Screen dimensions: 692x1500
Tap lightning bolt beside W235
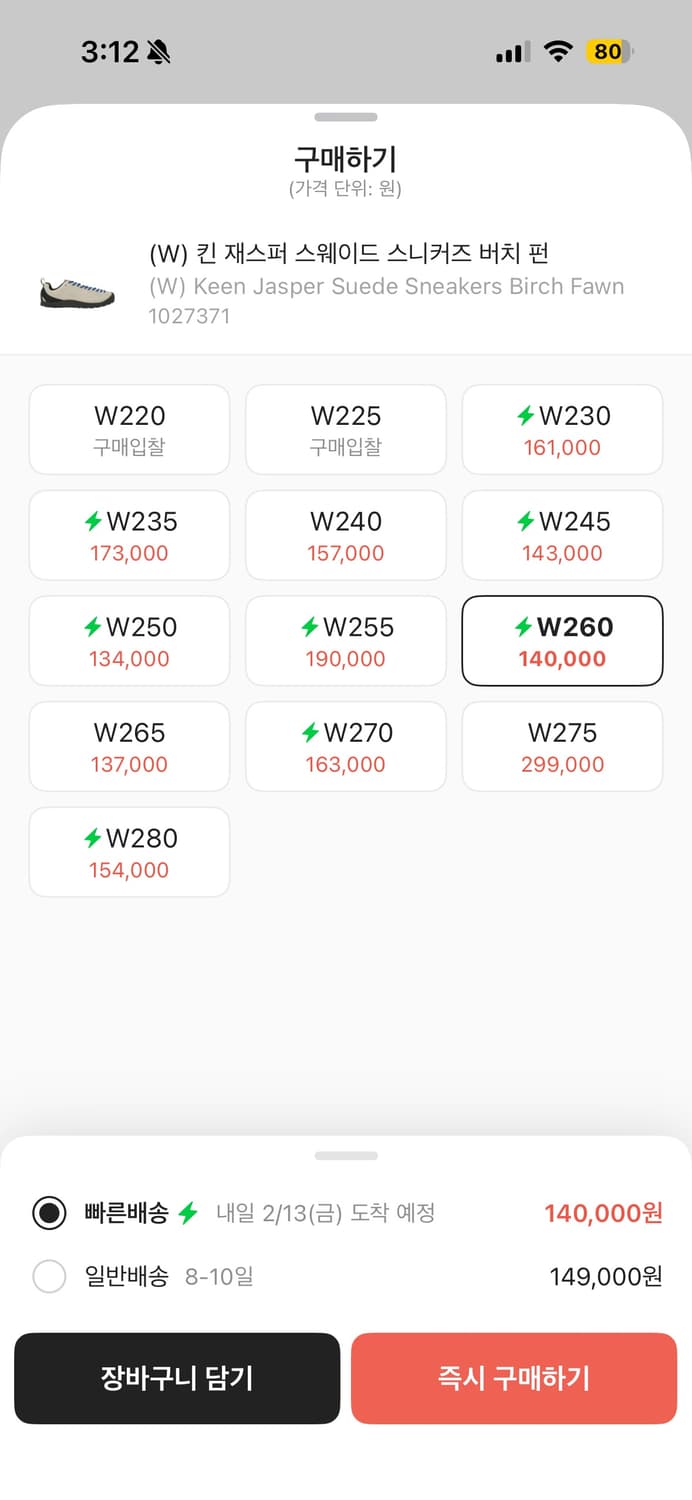pos(93,521)
